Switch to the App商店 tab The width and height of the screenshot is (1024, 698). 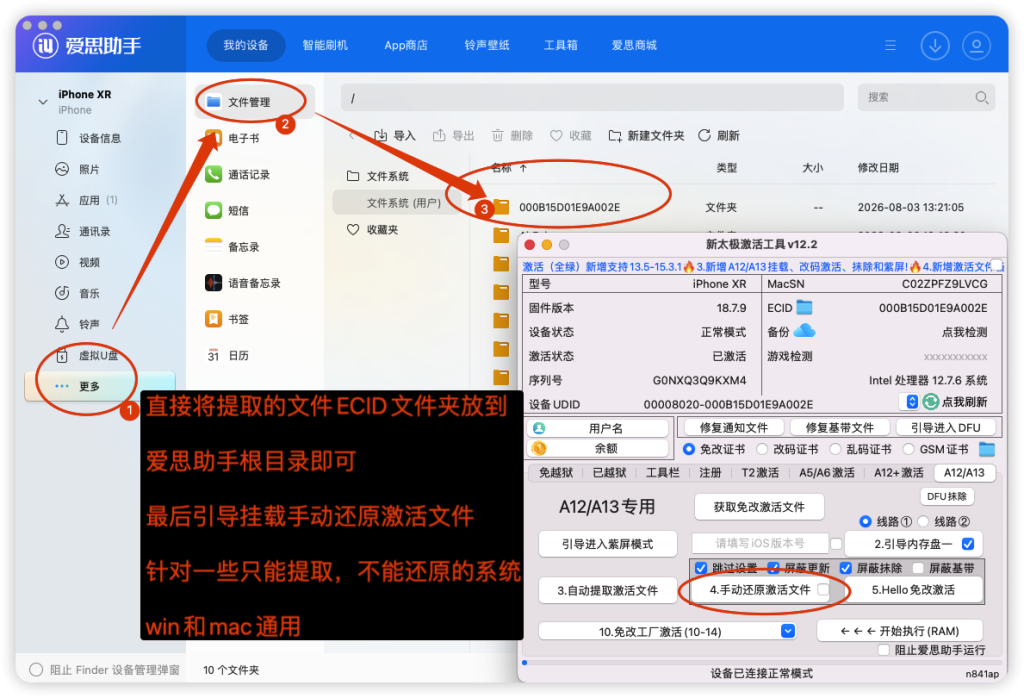[x=406, y=46]
